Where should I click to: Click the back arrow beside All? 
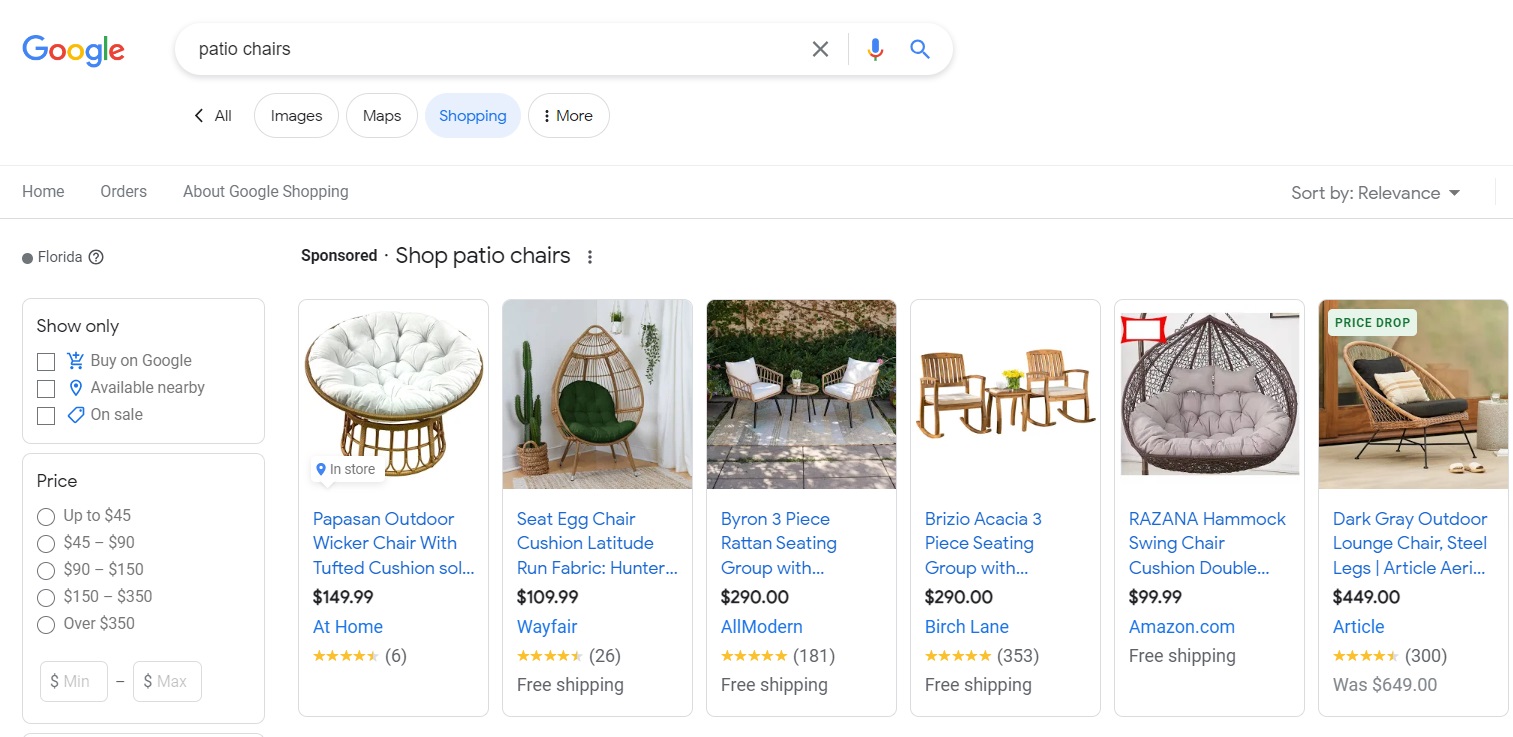(x=199, y=116)
